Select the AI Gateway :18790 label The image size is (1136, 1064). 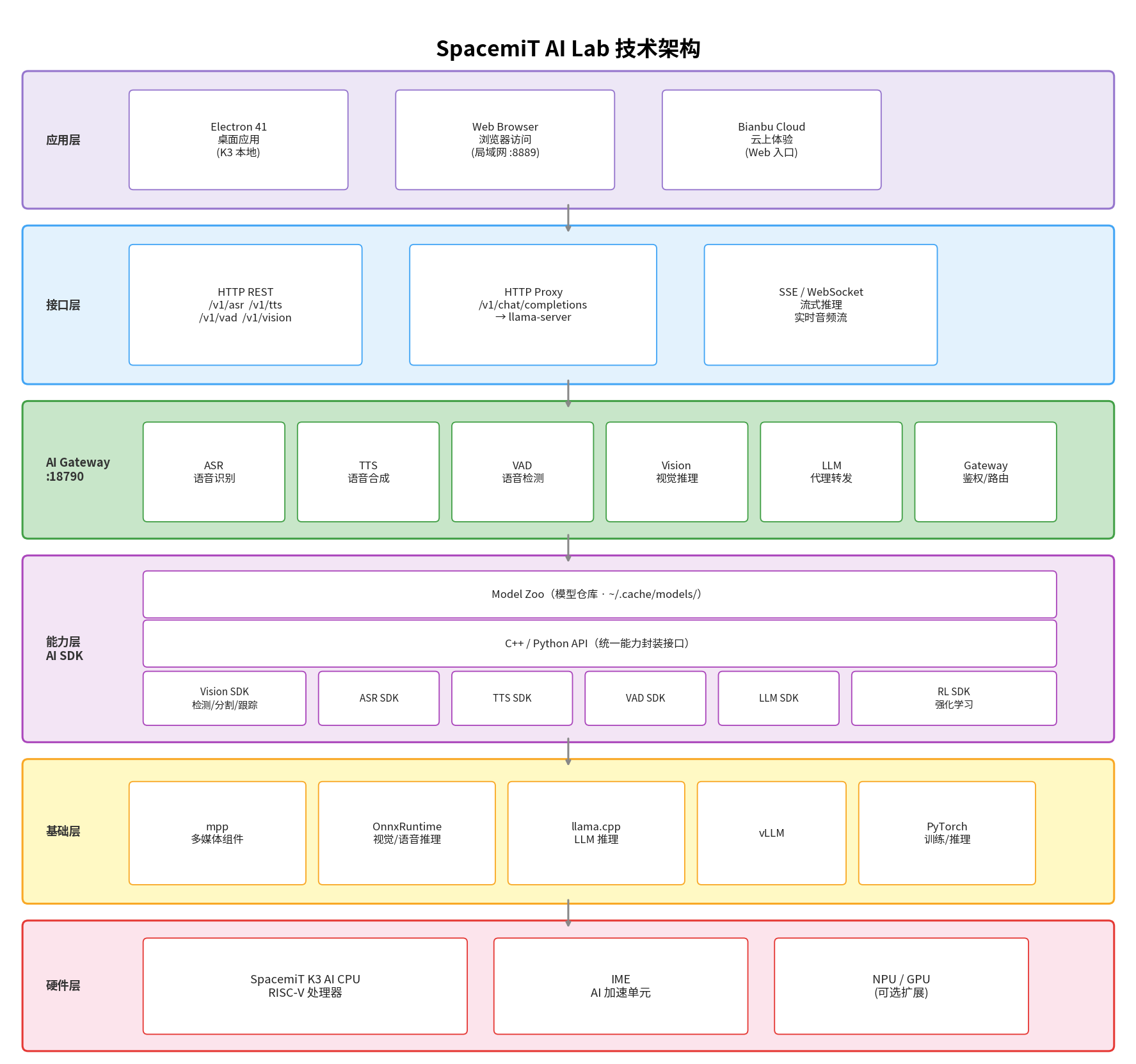pyautogui.click(x=77, y=469)
